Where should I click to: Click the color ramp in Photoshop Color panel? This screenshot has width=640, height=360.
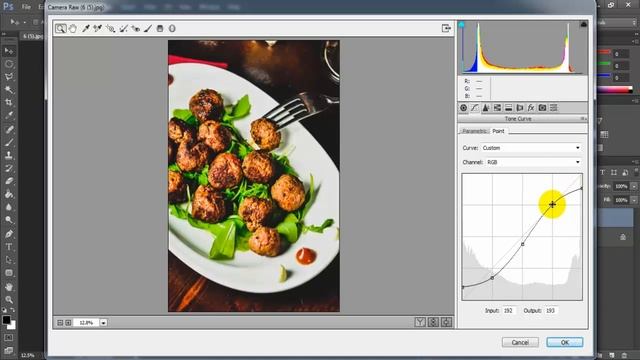pos(615,90)
